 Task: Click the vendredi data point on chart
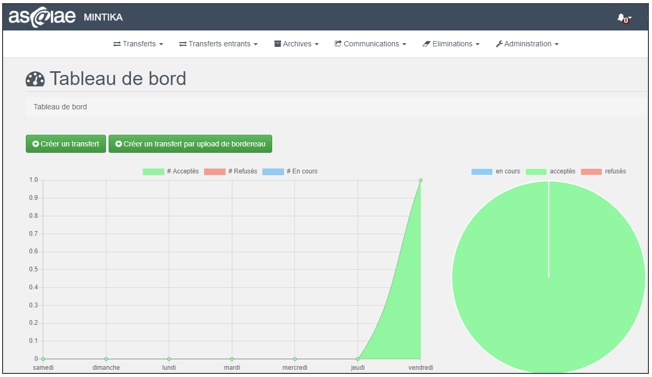[x=421, y=180]
